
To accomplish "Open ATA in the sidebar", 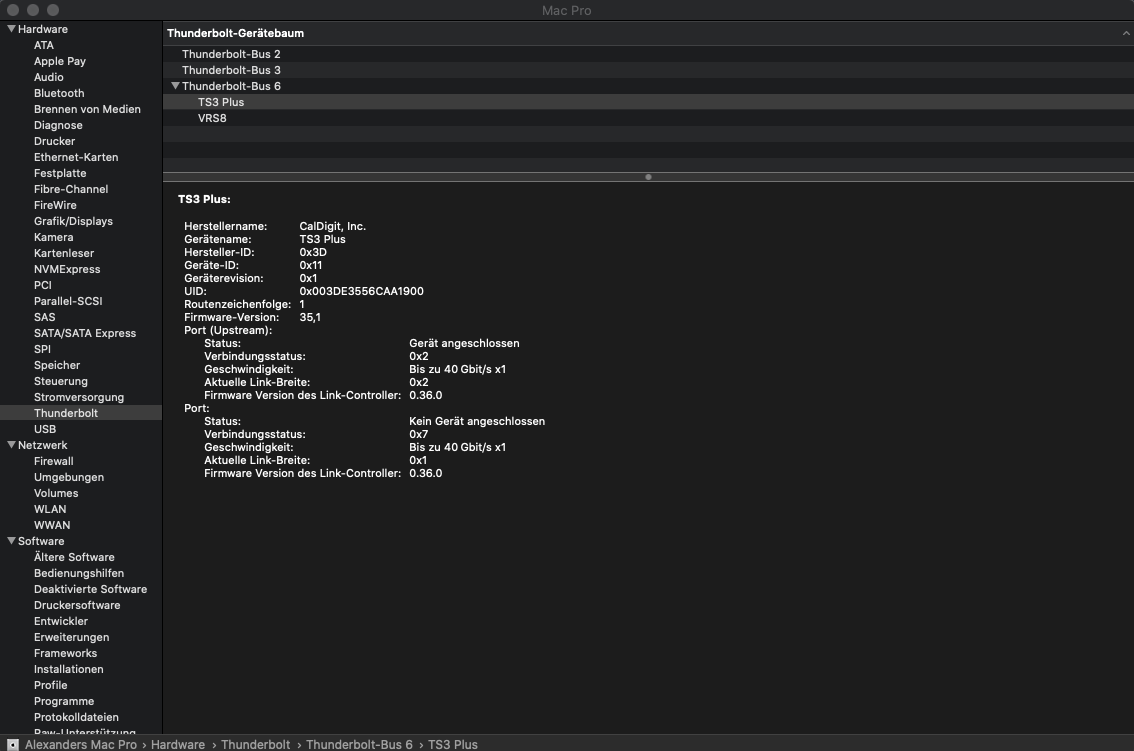I will 43,45.
